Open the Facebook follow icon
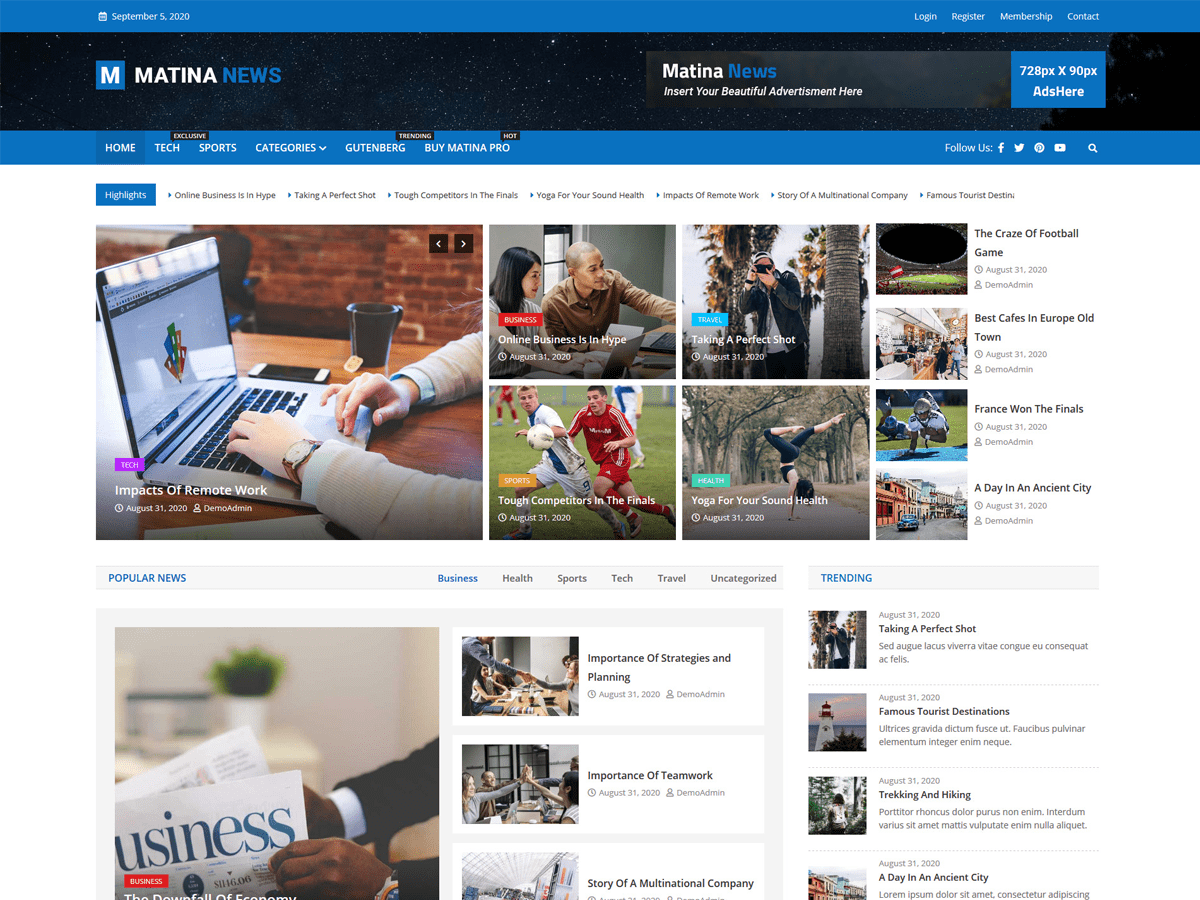The height and width of the screenshot is (900, 1200). tap(1000, 147)
